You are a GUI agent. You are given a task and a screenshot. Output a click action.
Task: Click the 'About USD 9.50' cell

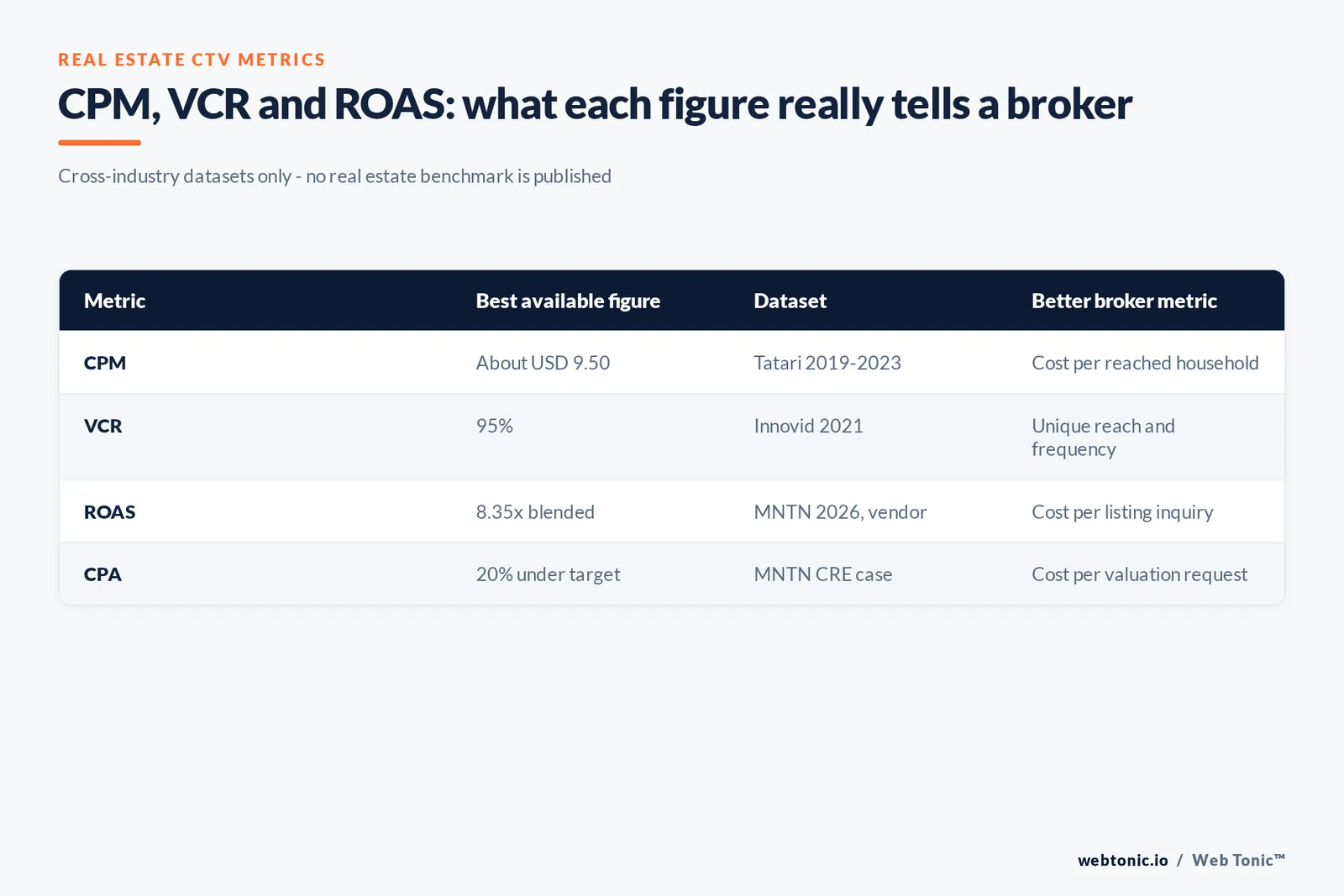(543, 363)
